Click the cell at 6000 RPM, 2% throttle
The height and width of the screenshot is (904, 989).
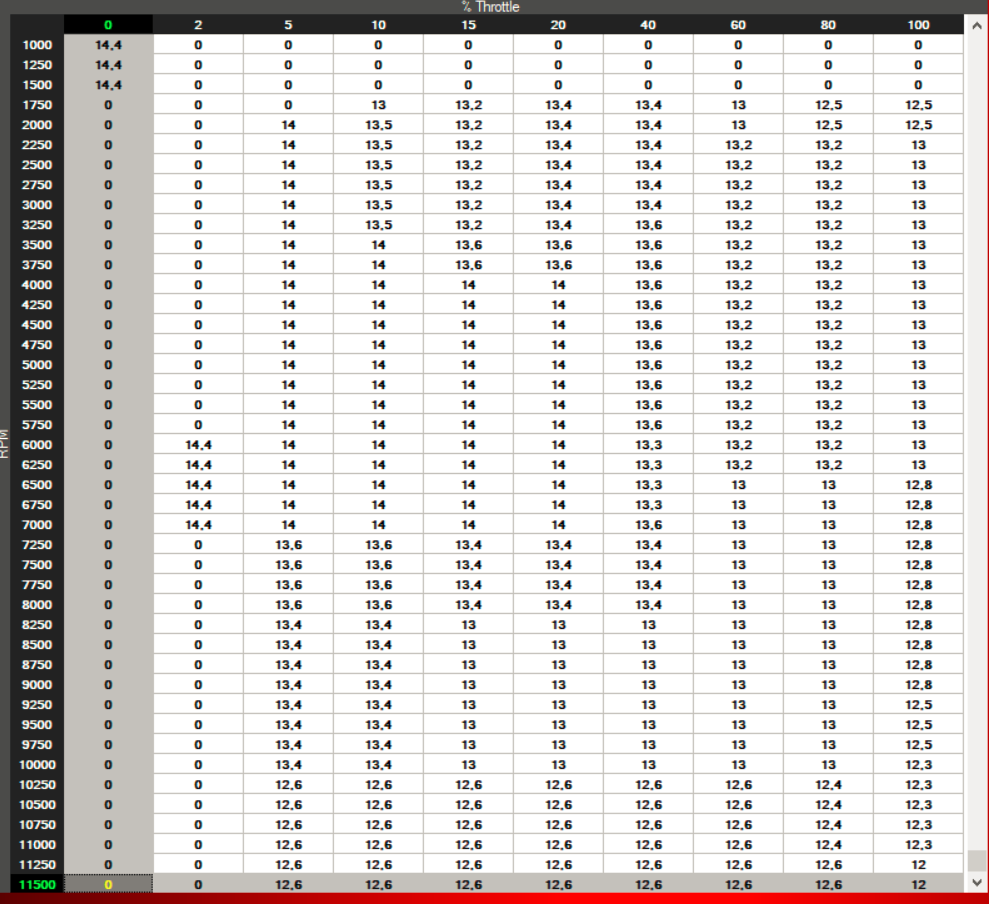198,445
